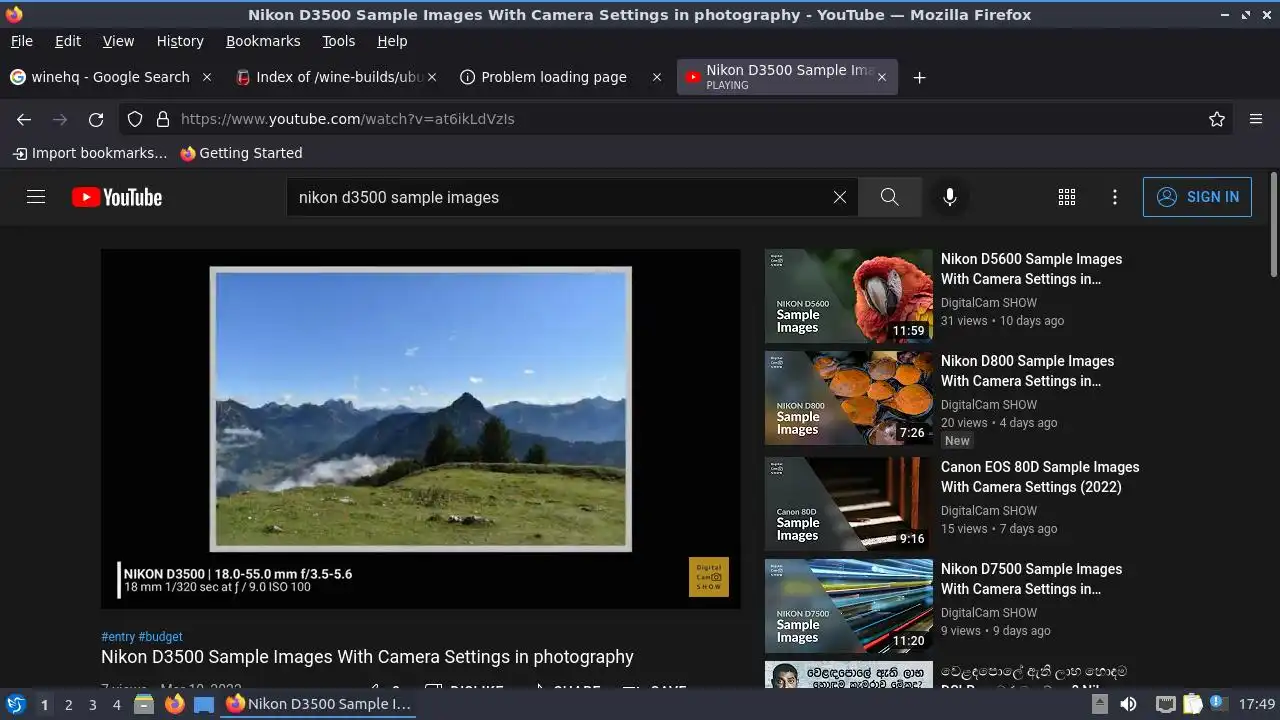The height and width of the screenshot is (720, 1280).
Task: Go to YouTube home via the logo
Action: (117, 197)
